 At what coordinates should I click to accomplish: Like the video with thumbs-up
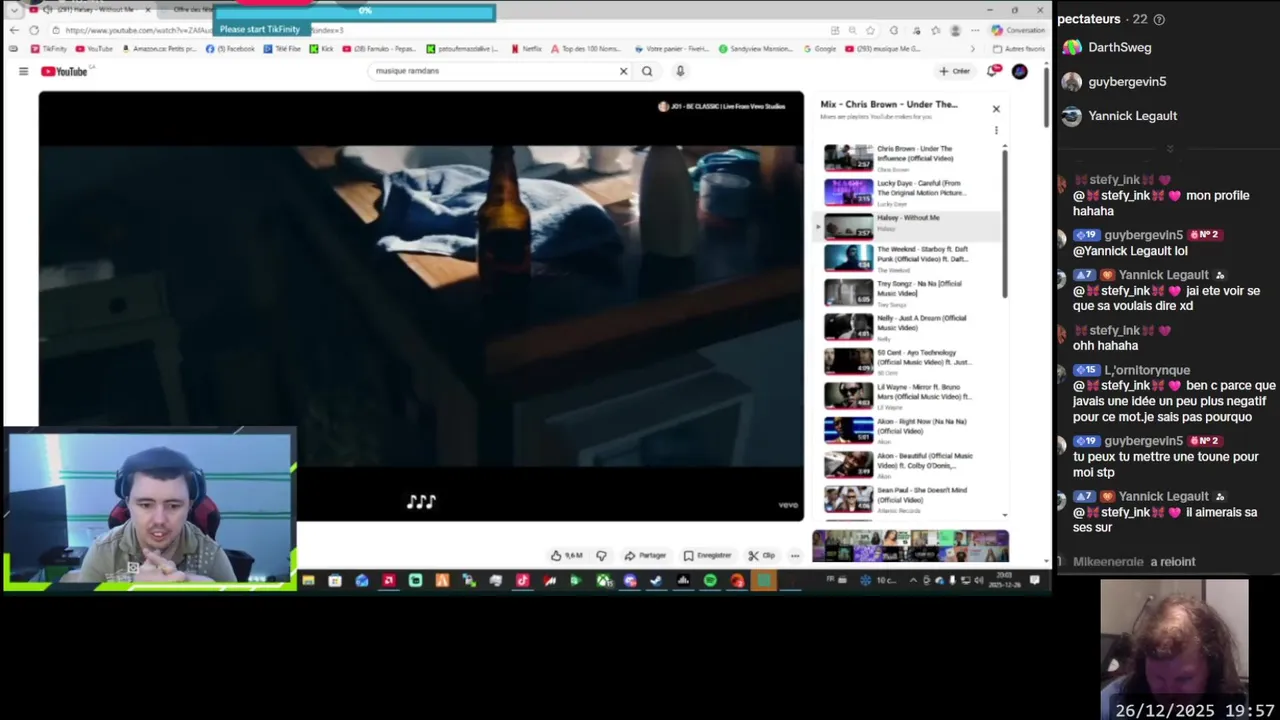(567, 555)
